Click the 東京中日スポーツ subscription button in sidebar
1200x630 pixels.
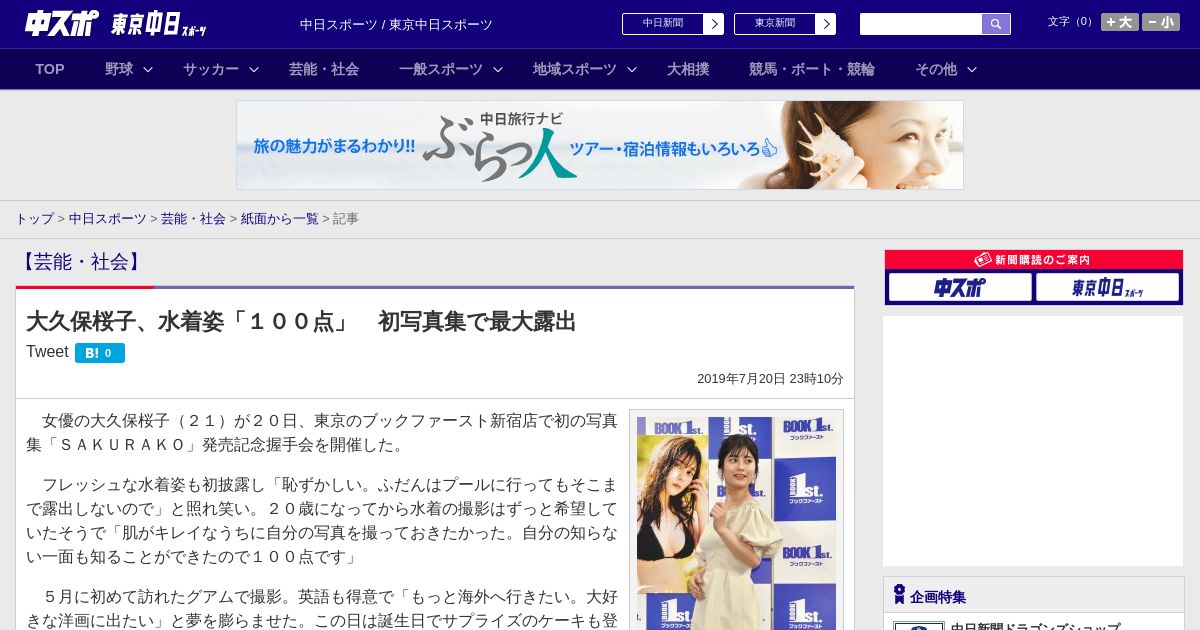pos(1107,288)
